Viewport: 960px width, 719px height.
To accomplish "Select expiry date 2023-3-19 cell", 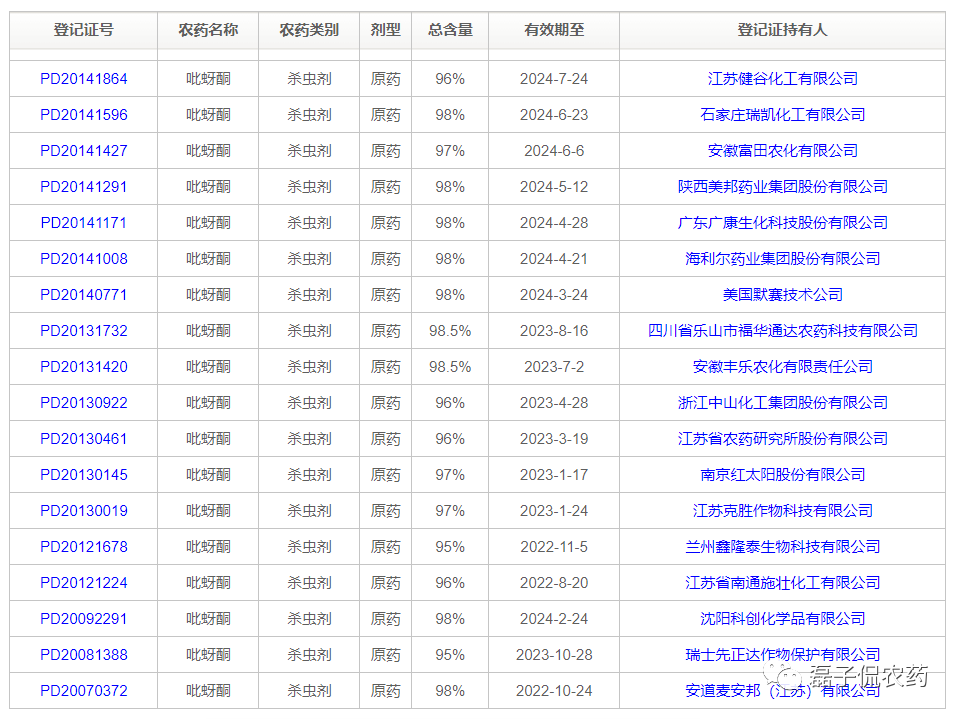I will (554, 439).
